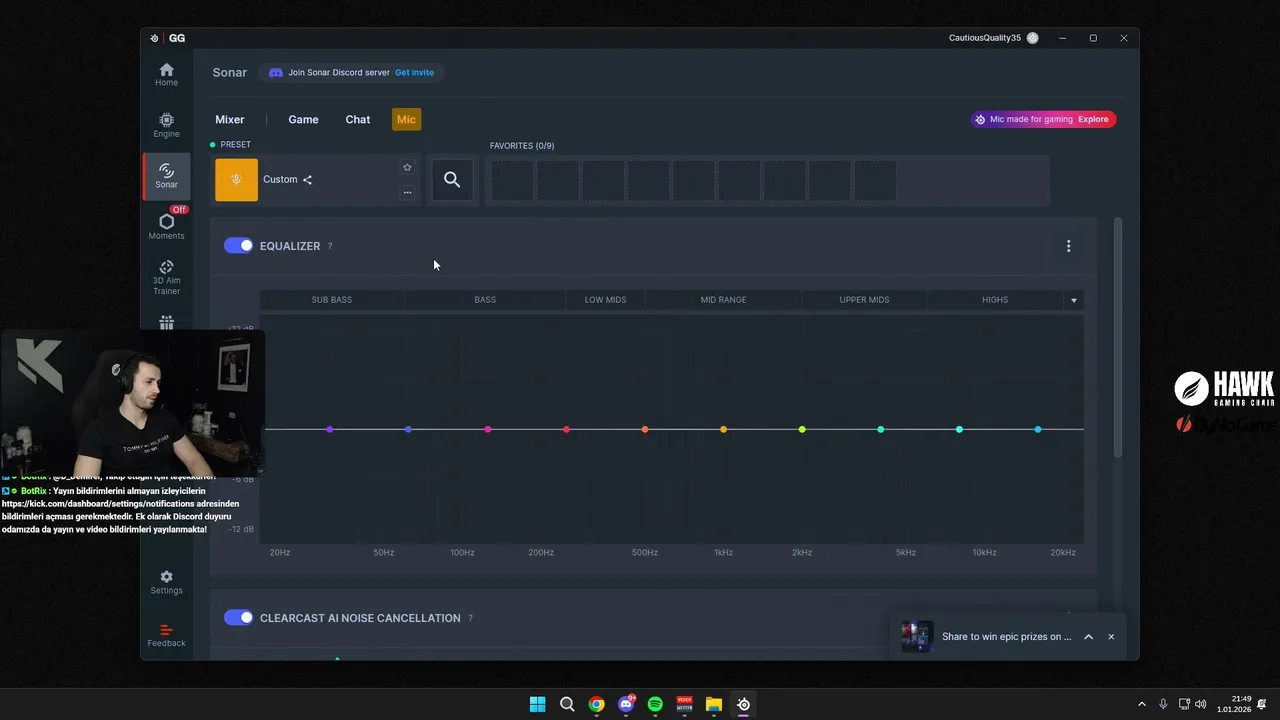Open Windows Start menu
The height and width of the screenshot is (720, 1280).
tap(537, 704)
